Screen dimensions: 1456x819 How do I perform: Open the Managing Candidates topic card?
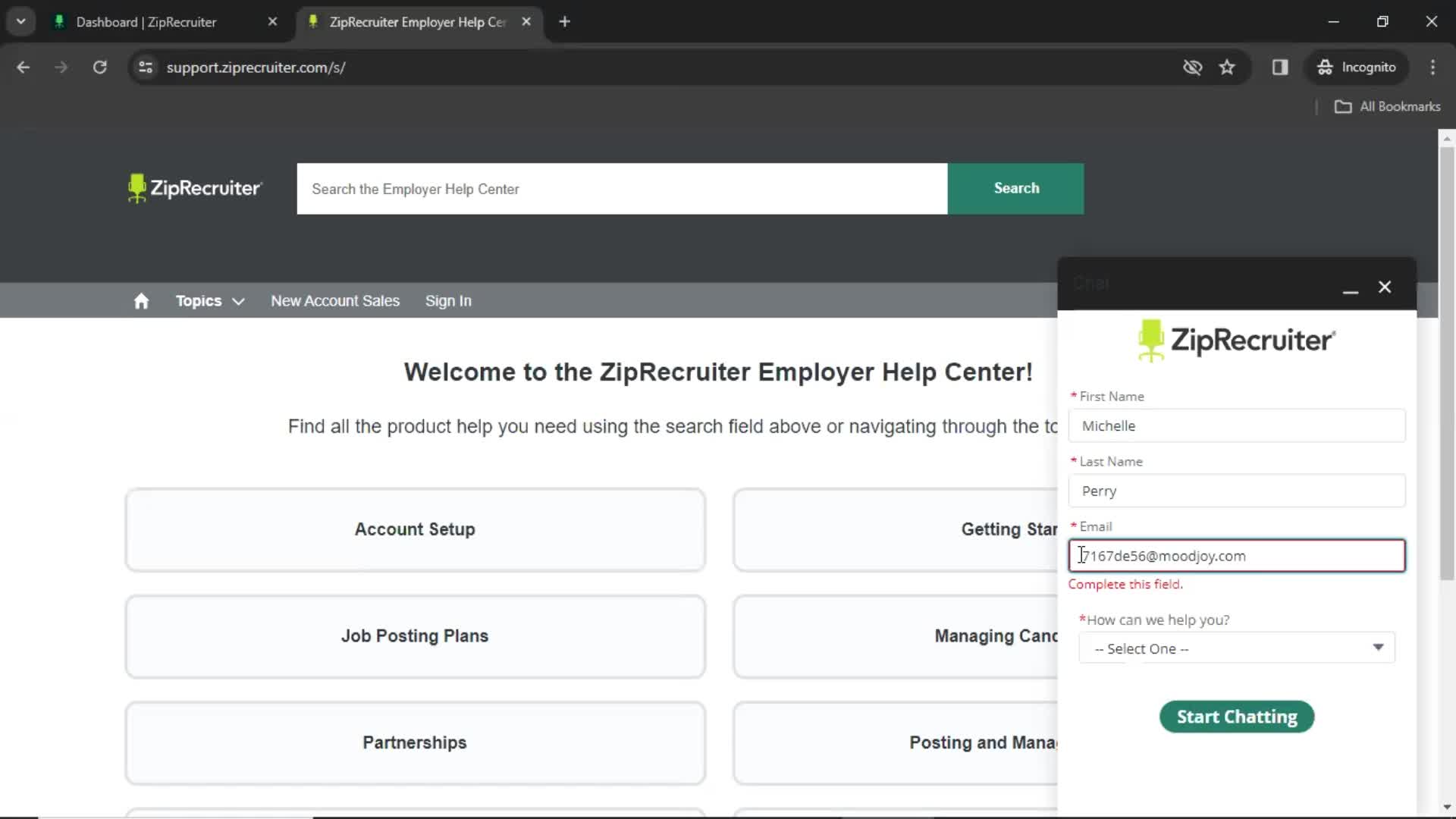coord(896,636)
